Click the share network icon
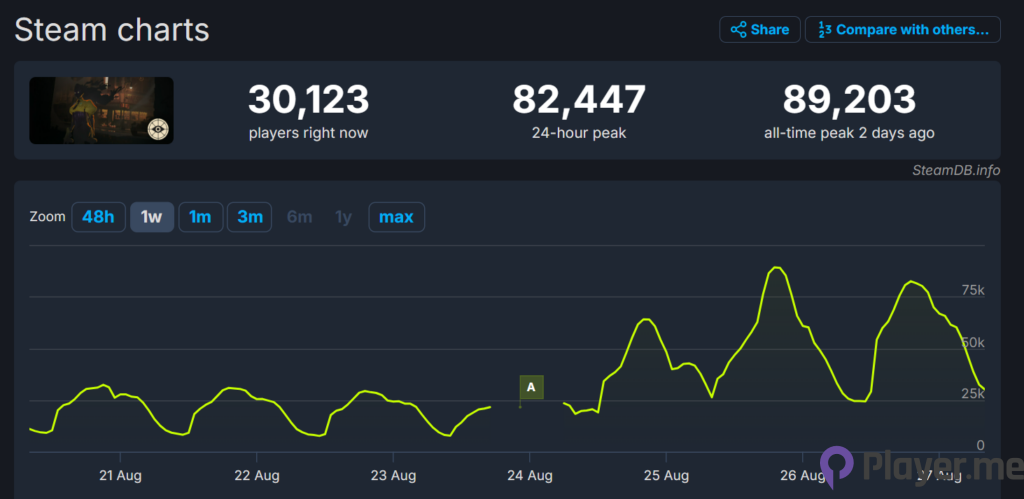 click(x=739, y=29)
